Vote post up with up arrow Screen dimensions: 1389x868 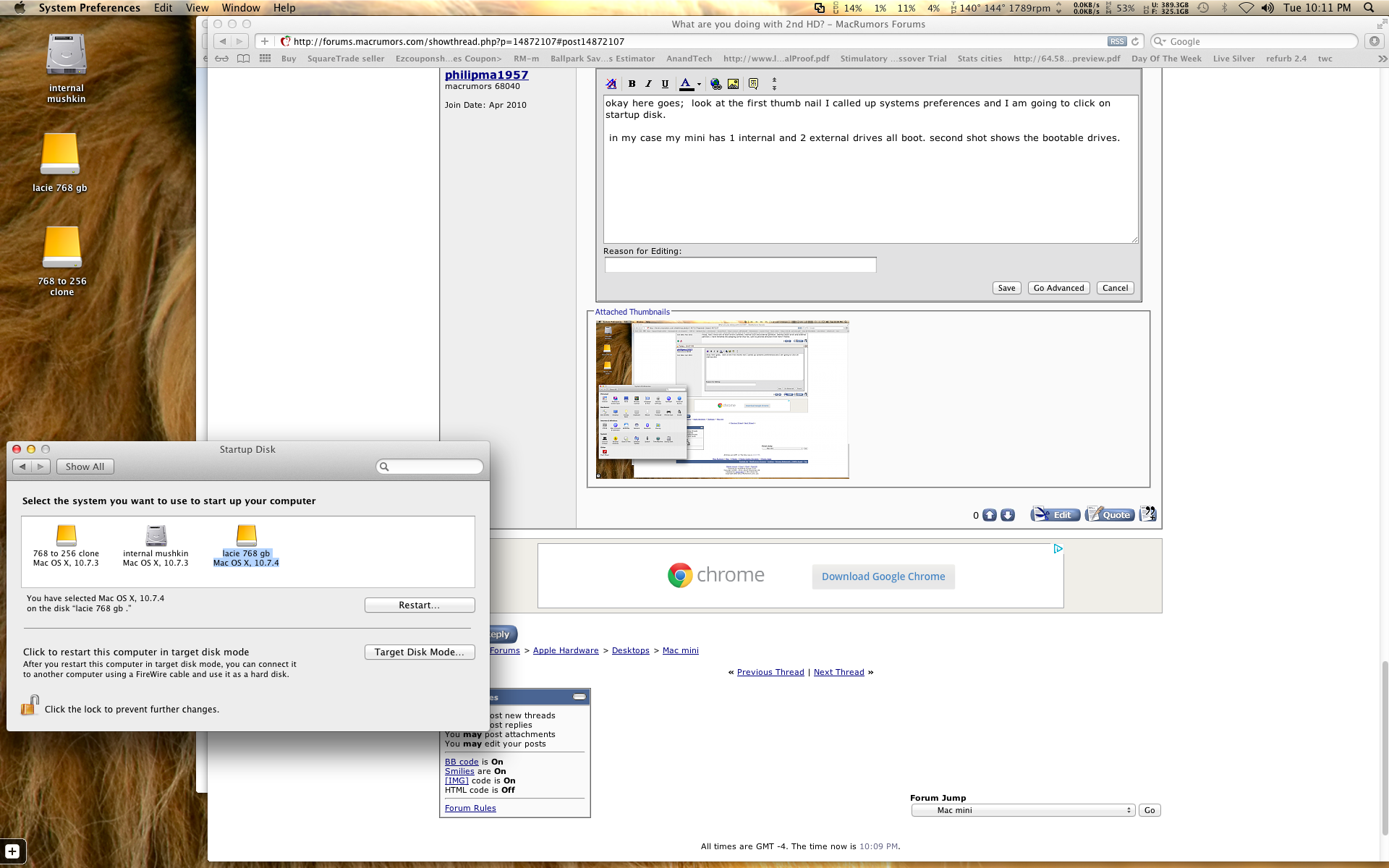(x=990, y=515)
